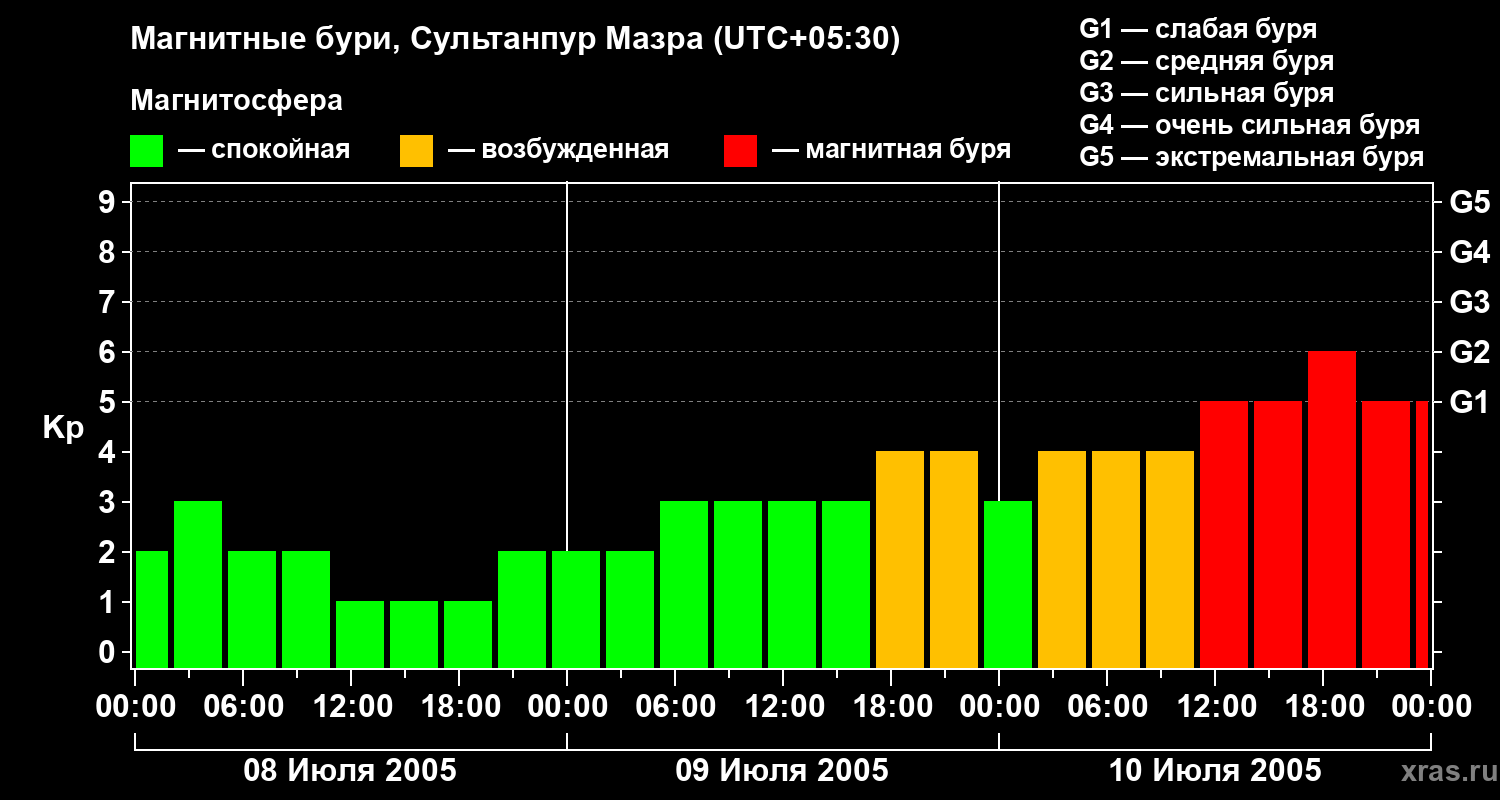Click the orange 'возбужденная' legend swatch

pos(416,151)
